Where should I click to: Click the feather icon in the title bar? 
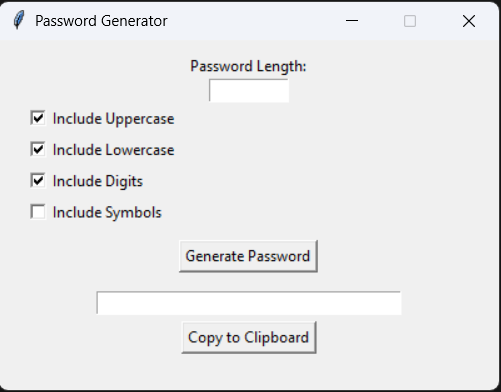point(19,20)
